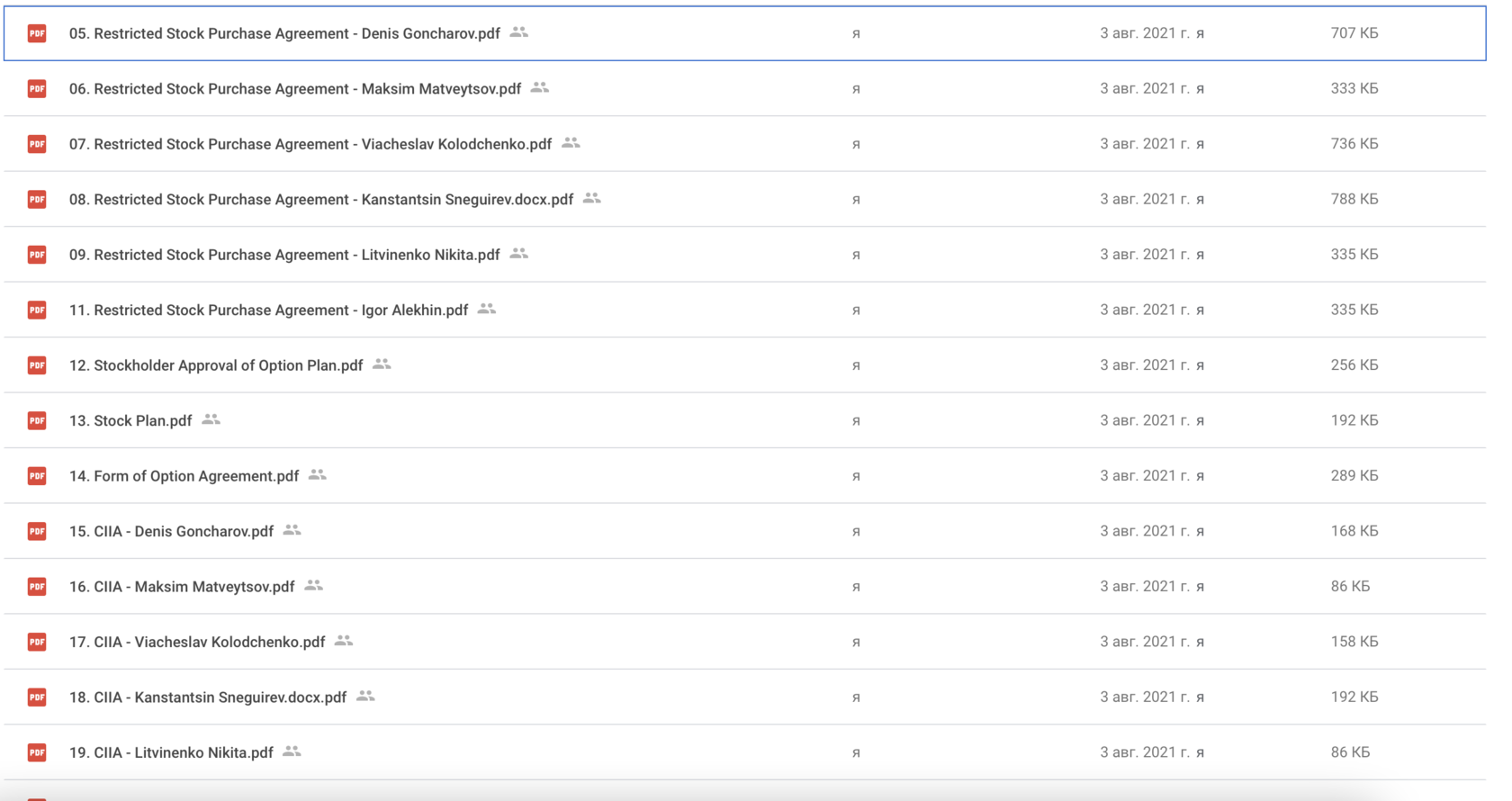Viewport: 1512px width, 801px height.
Task: Select file name 15. CIIA - Denis Goncharov.pdf
Action: [x=171, y=532]
